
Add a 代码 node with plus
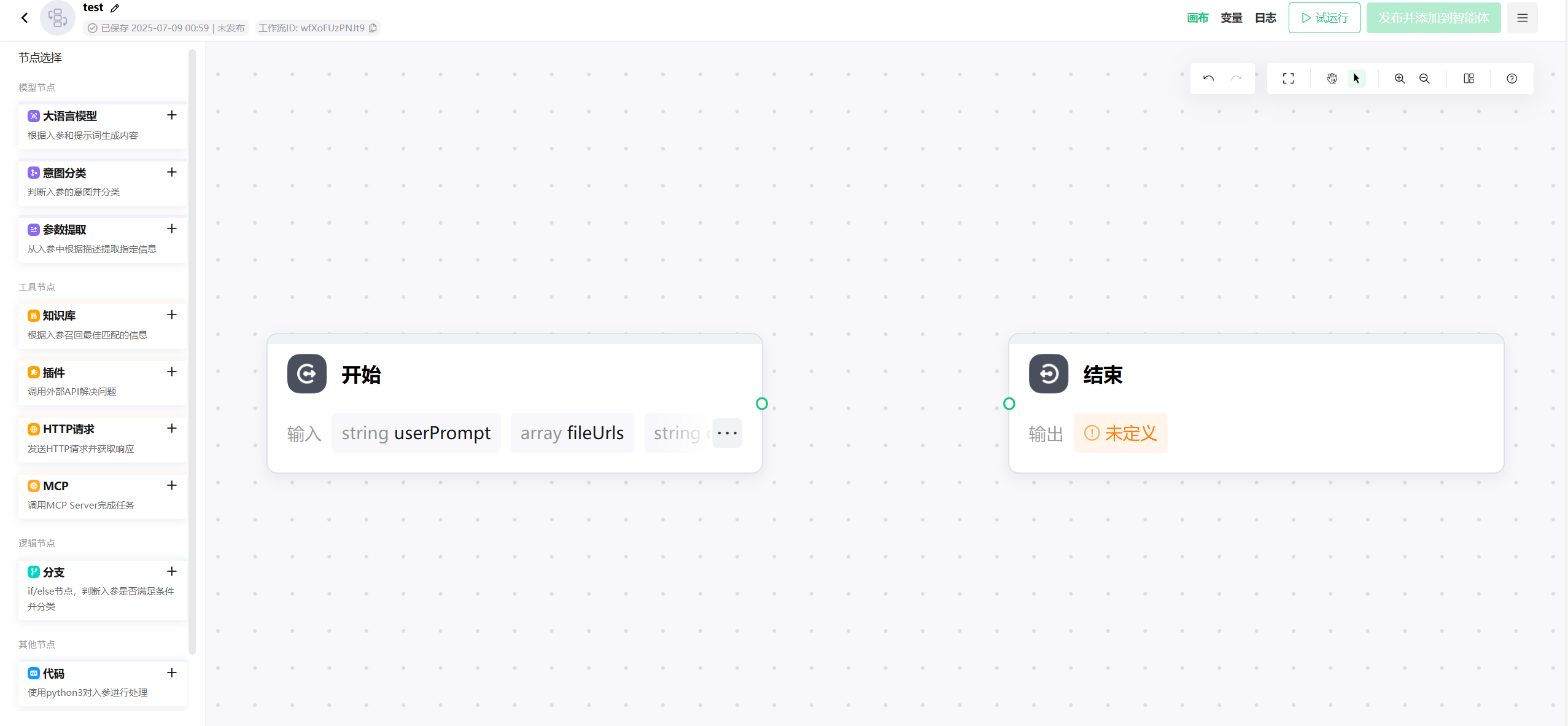(x=172, y=673)
